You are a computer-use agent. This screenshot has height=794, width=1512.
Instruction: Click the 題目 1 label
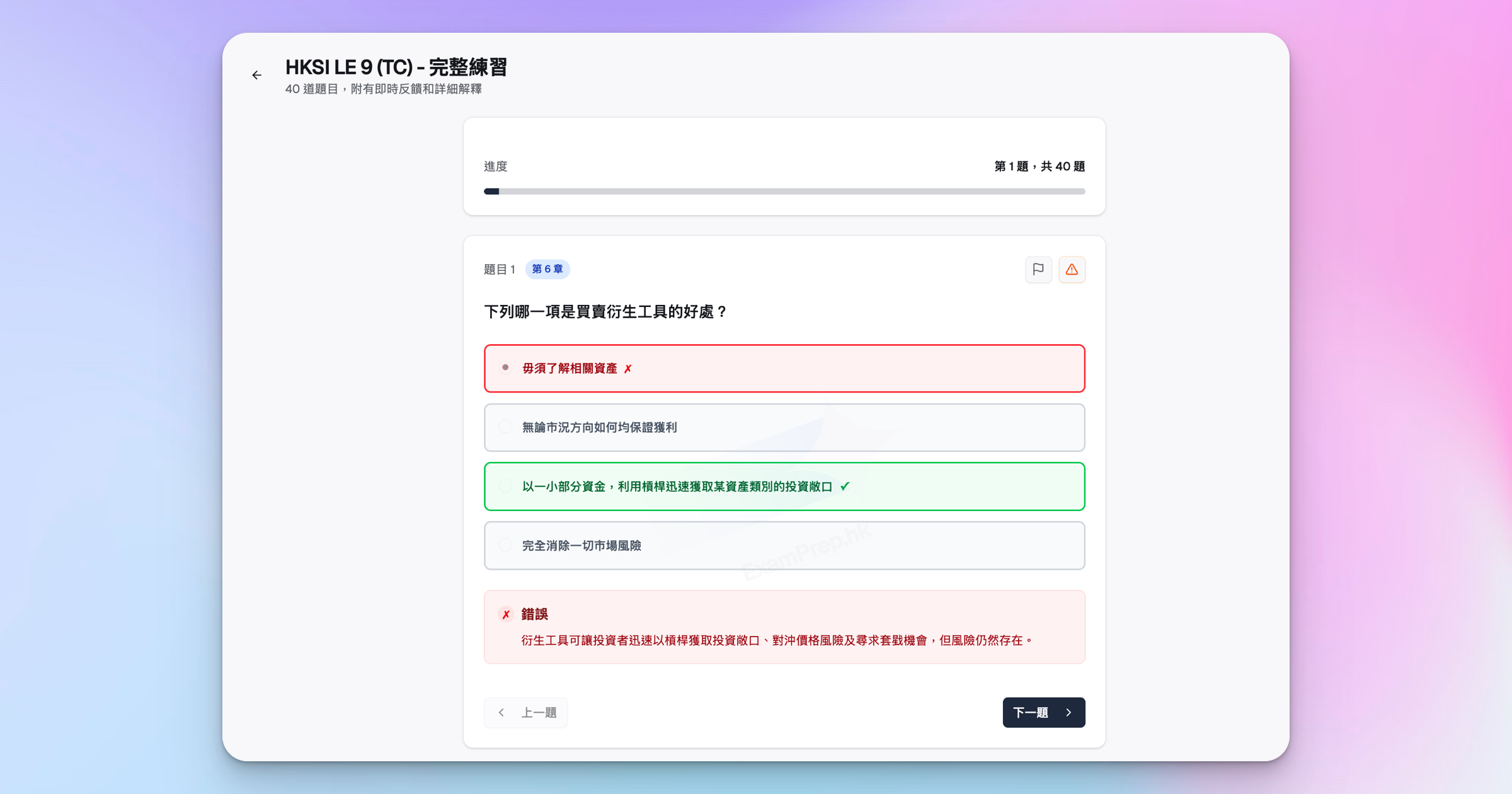[x=500, y=270]
